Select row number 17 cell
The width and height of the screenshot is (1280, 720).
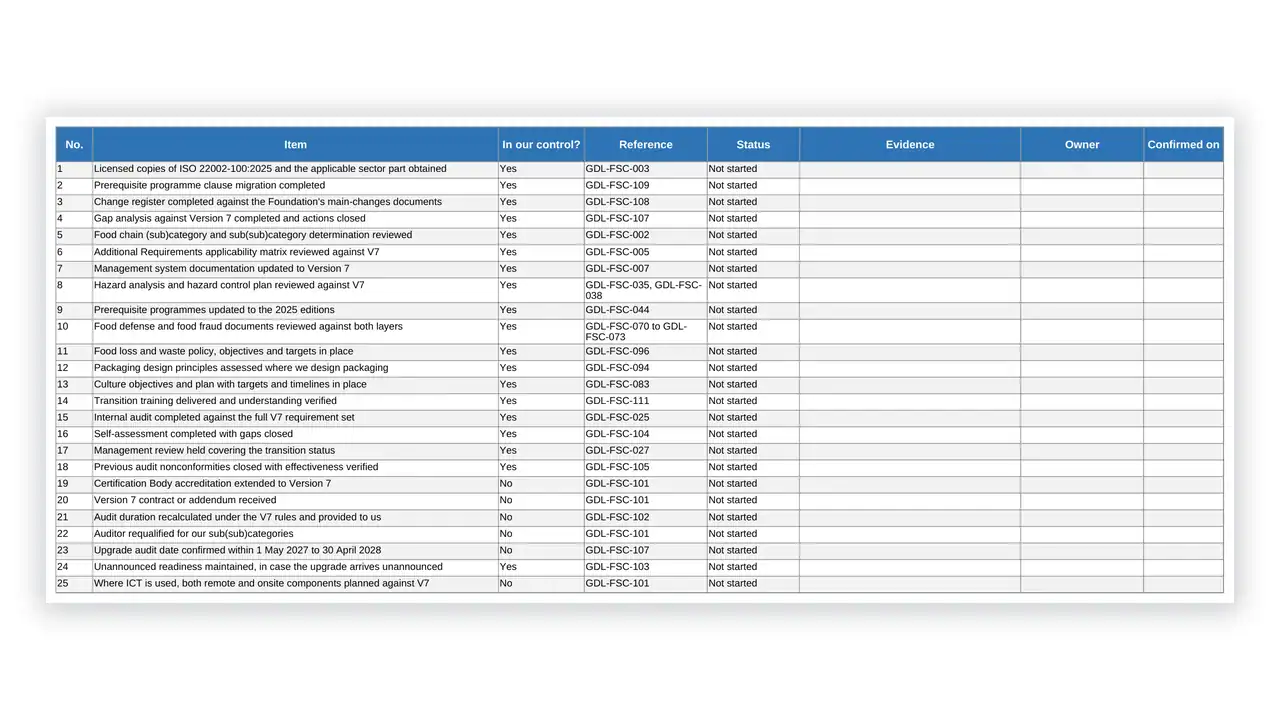click(74, 451)
